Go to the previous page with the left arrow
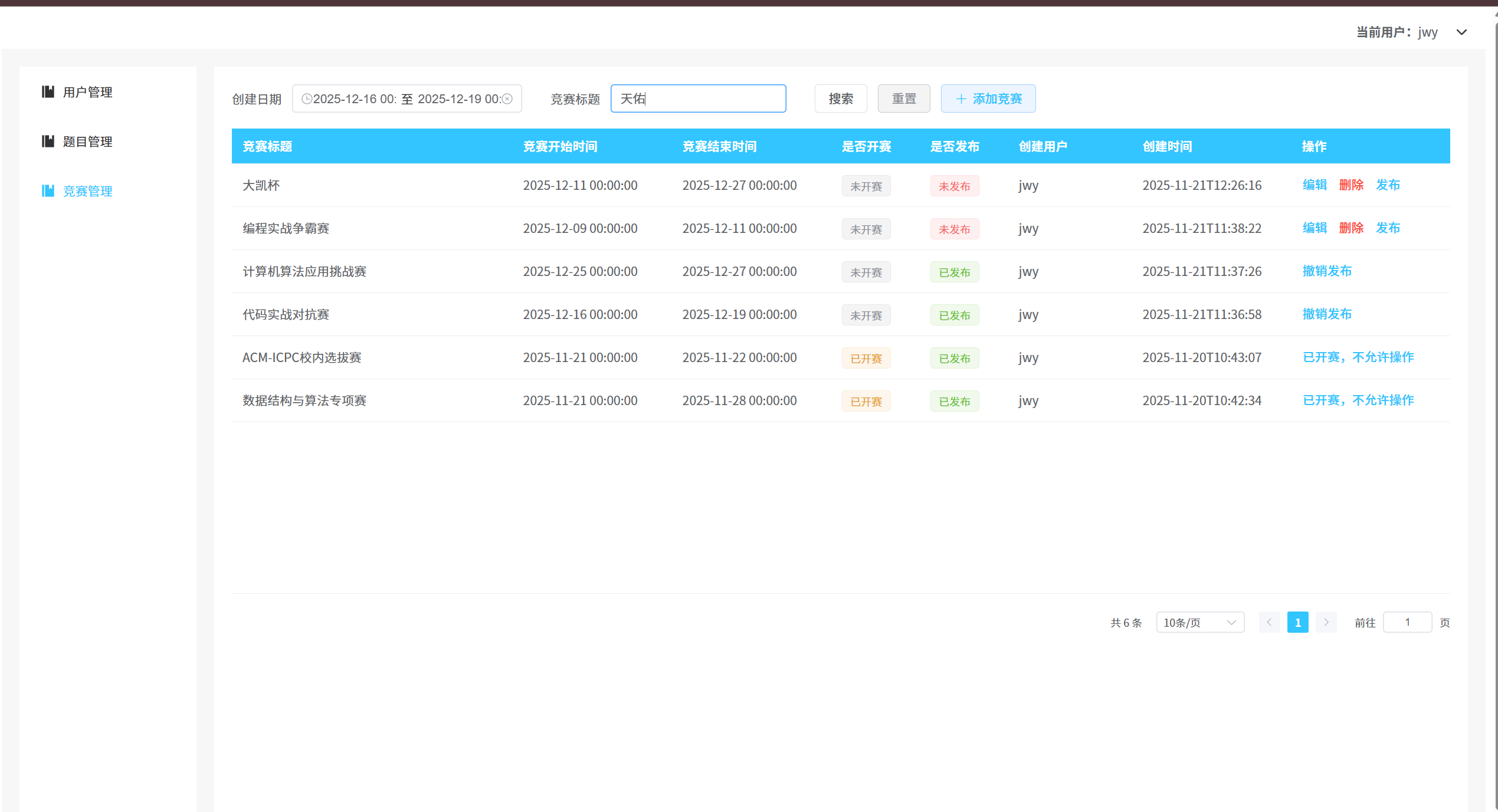The height and width of the screenshot is (812, 1498). [1268, 622]
